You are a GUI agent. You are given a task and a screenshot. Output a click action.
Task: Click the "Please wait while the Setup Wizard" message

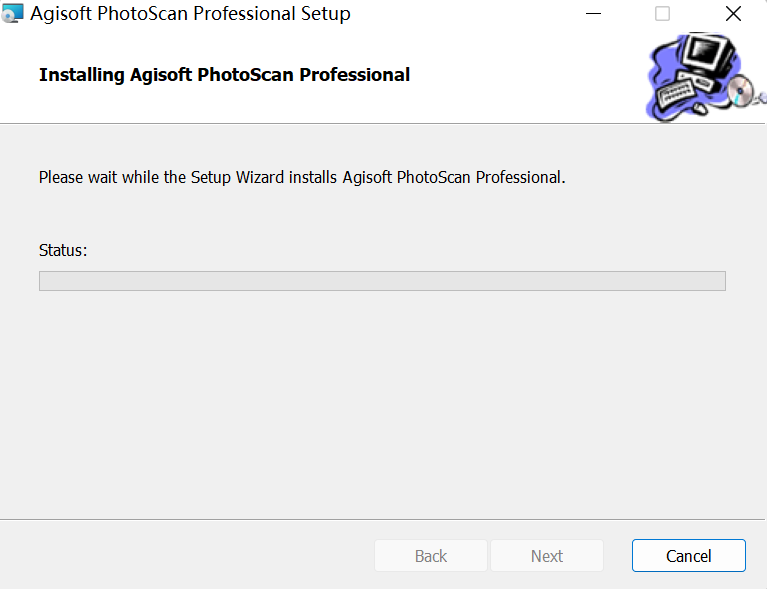click(302, 177)
